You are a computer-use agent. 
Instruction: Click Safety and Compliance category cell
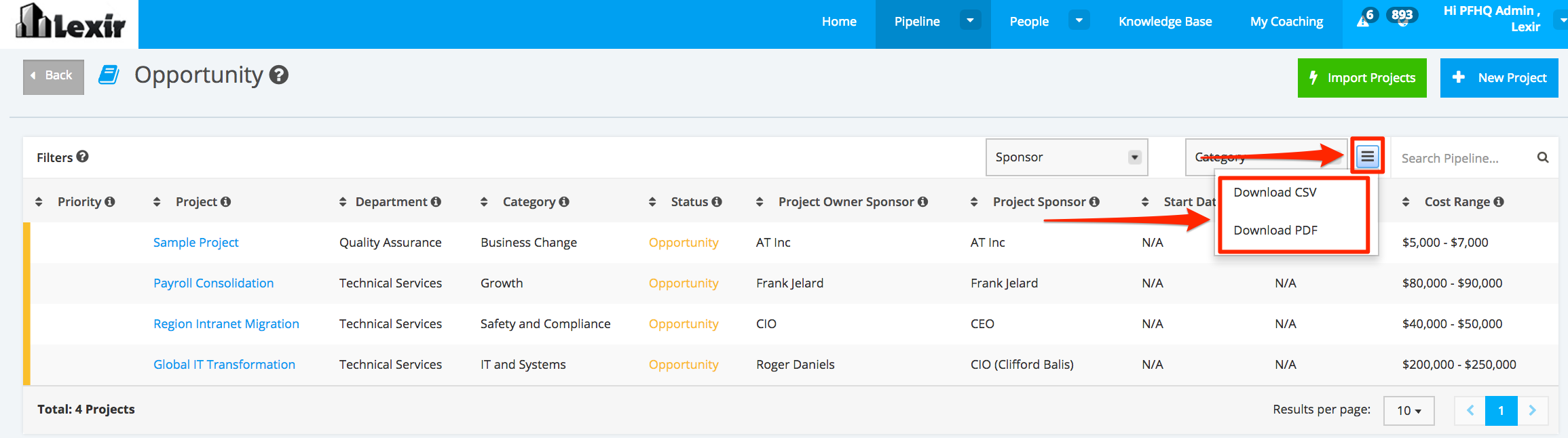click(545, 324)
